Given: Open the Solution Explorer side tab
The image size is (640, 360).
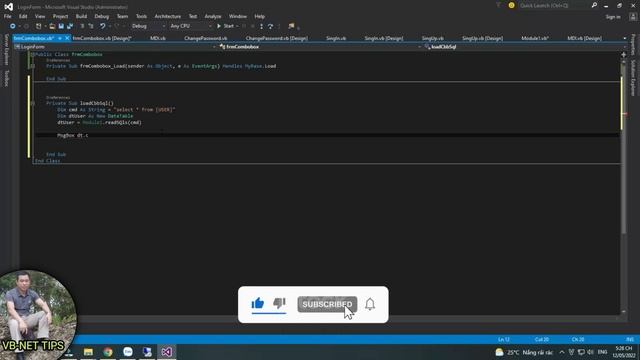Looking at the screenshot, I should 633,78.
